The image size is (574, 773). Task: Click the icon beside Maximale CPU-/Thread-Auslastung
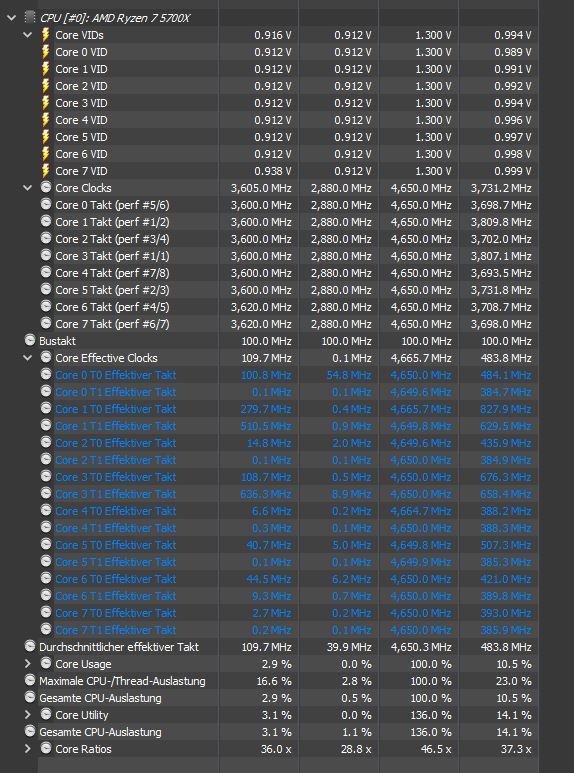(30, 680)
